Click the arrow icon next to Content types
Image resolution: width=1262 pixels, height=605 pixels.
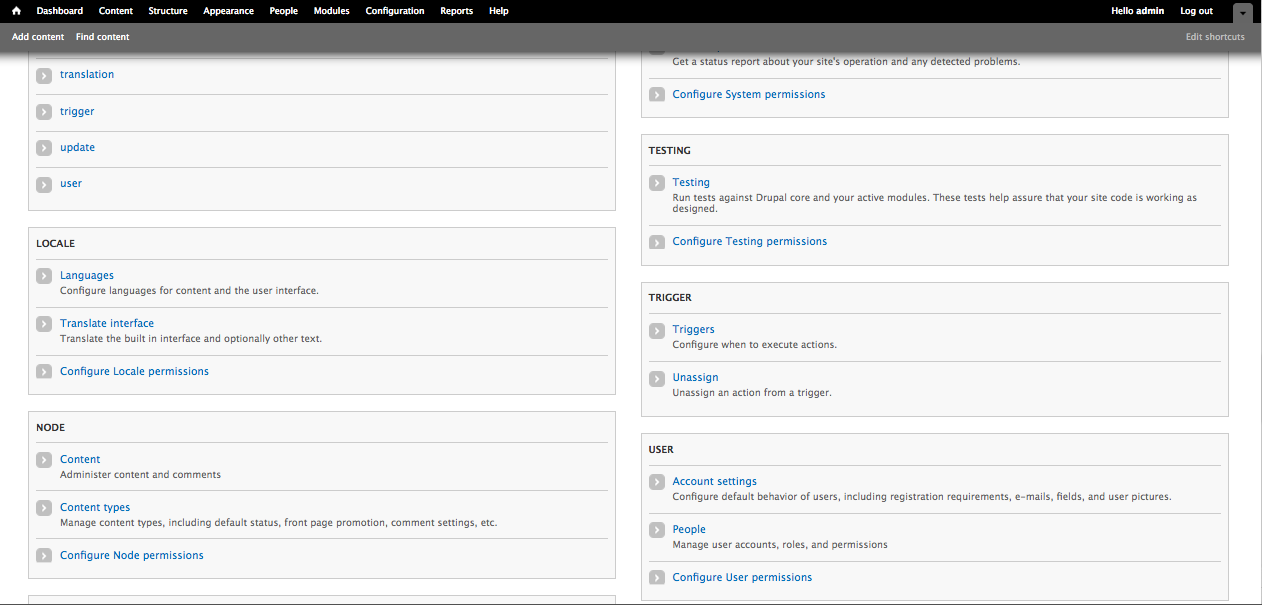coord(44,508)
